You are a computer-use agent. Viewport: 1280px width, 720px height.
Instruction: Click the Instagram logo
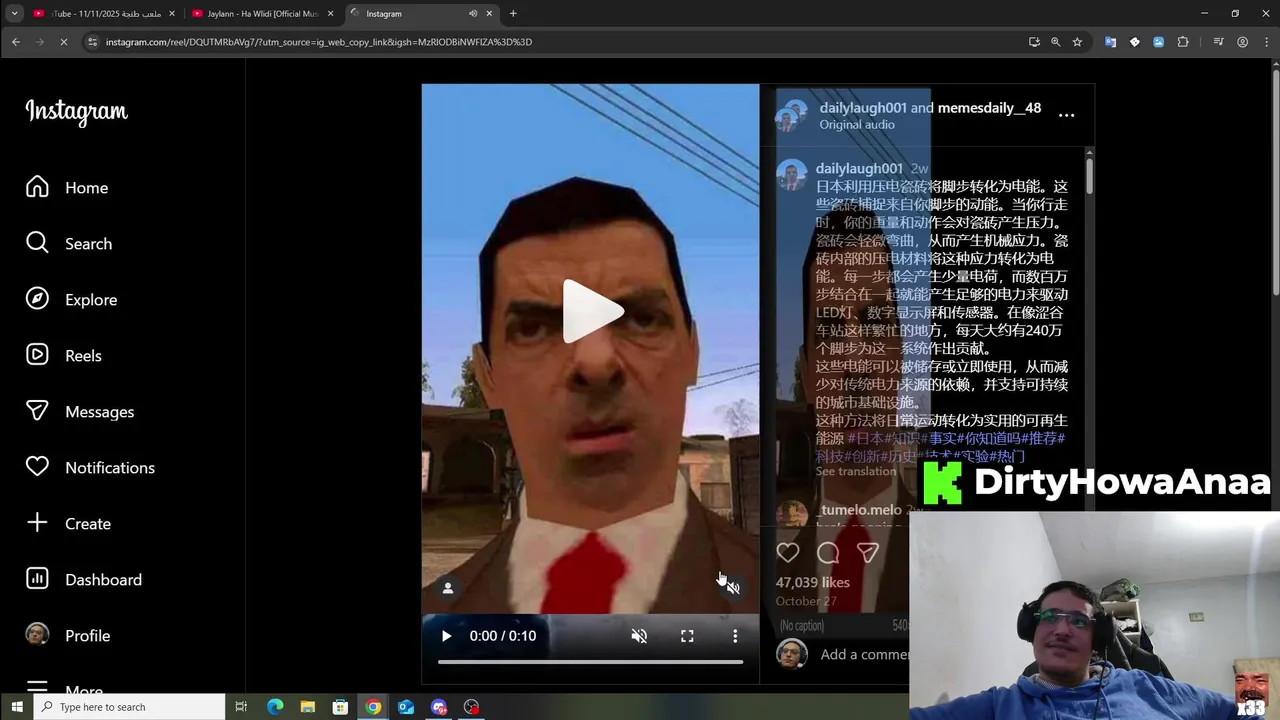coord(77,112)
